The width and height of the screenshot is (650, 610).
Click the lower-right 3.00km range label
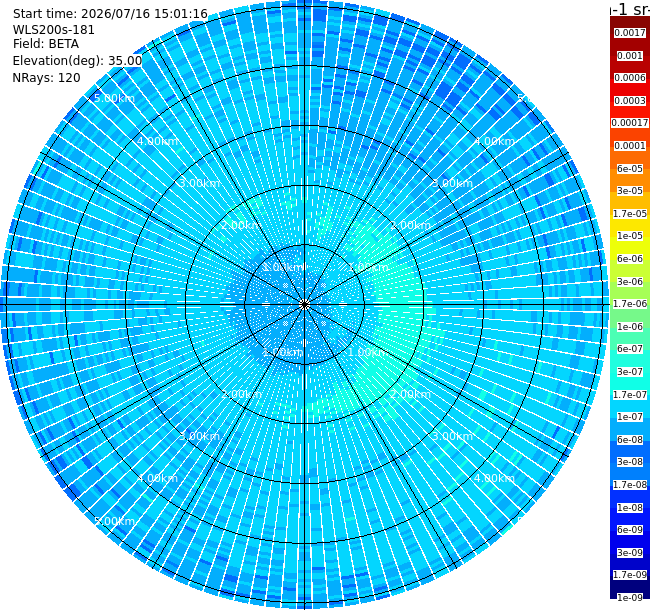(x=452, y=436)
